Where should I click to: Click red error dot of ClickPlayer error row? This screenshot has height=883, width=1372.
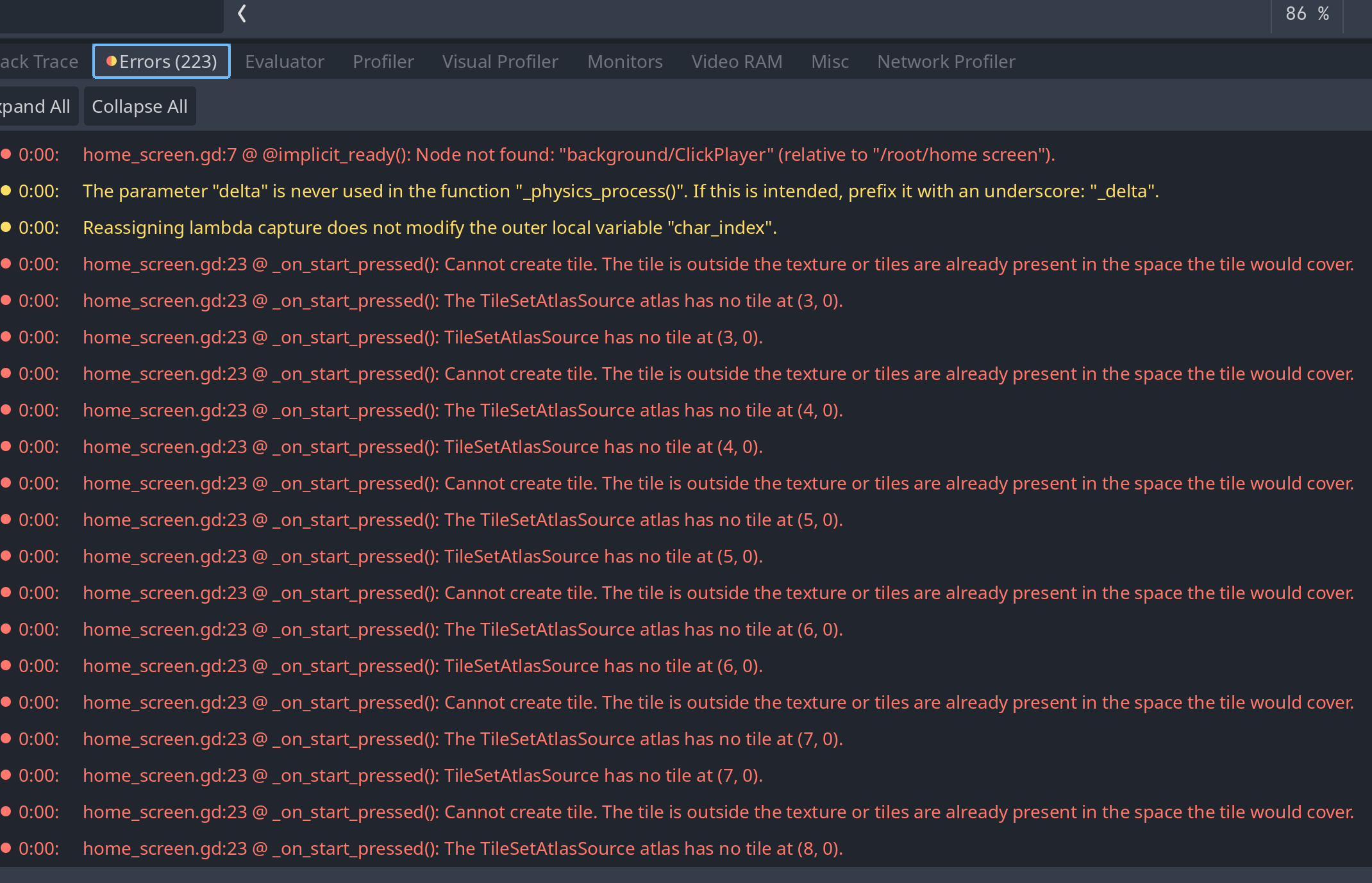pos(6,154)
